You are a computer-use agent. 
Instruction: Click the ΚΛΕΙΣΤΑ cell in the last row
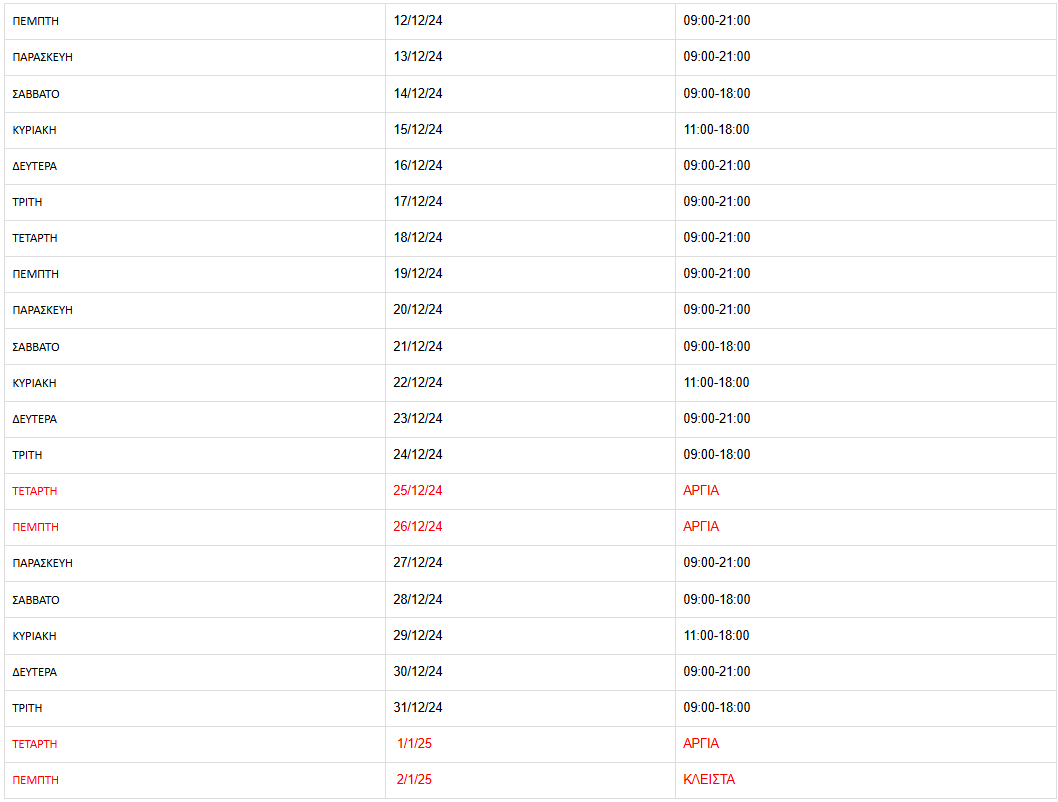(x=709, y=780)
